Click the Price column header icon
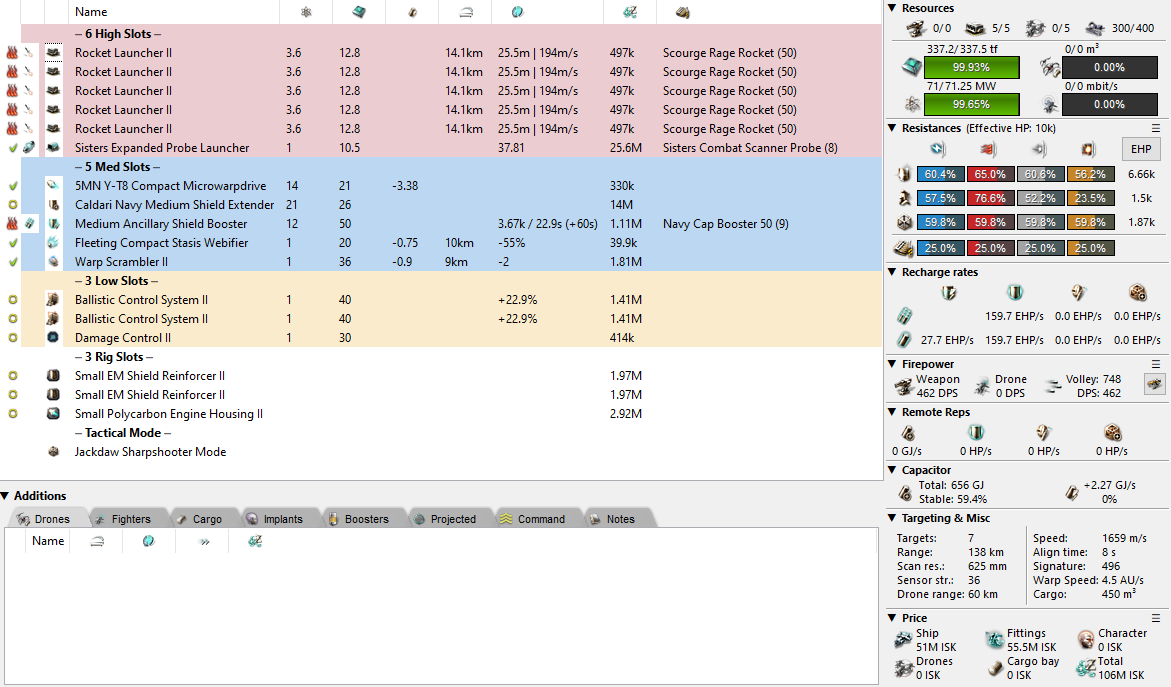Viewport: 1171px width, 687px height. (x=630, y=12)
